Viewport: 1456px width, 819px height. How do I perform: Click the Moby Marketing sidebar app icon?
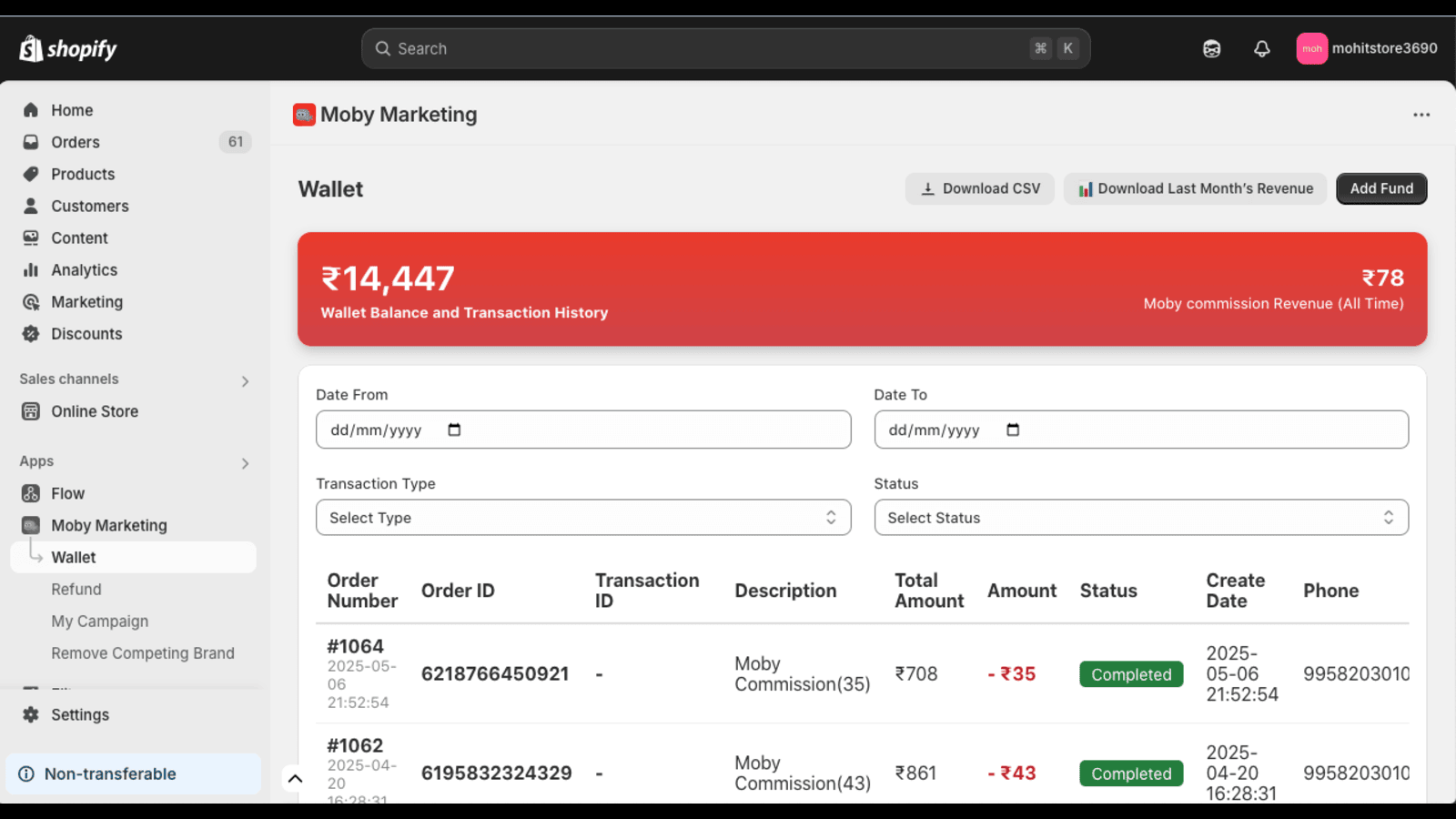tap(31, 525)
